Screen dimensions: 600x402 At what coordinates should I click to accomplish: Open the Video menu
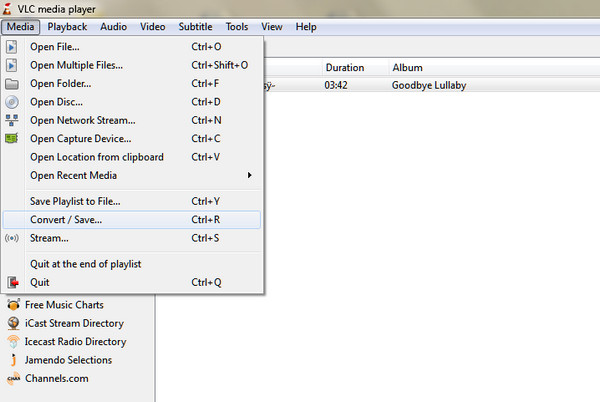(x=153, y=27)
